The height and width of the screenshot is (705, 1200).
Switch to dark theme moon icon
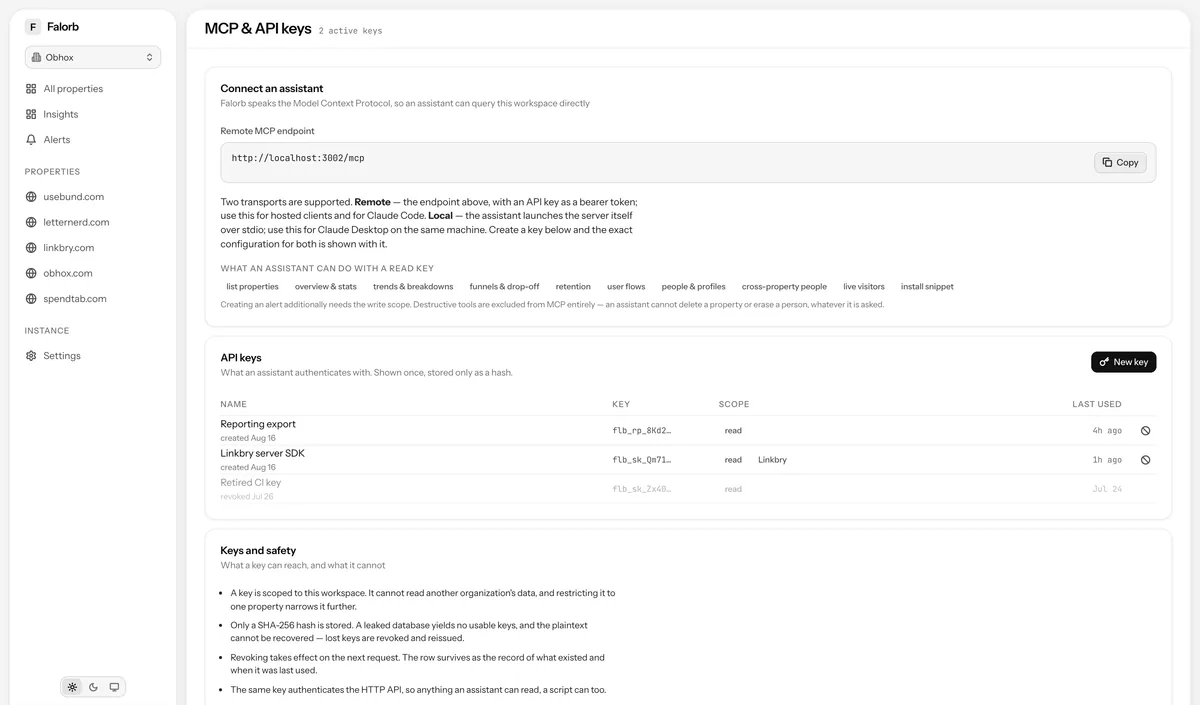93,687
